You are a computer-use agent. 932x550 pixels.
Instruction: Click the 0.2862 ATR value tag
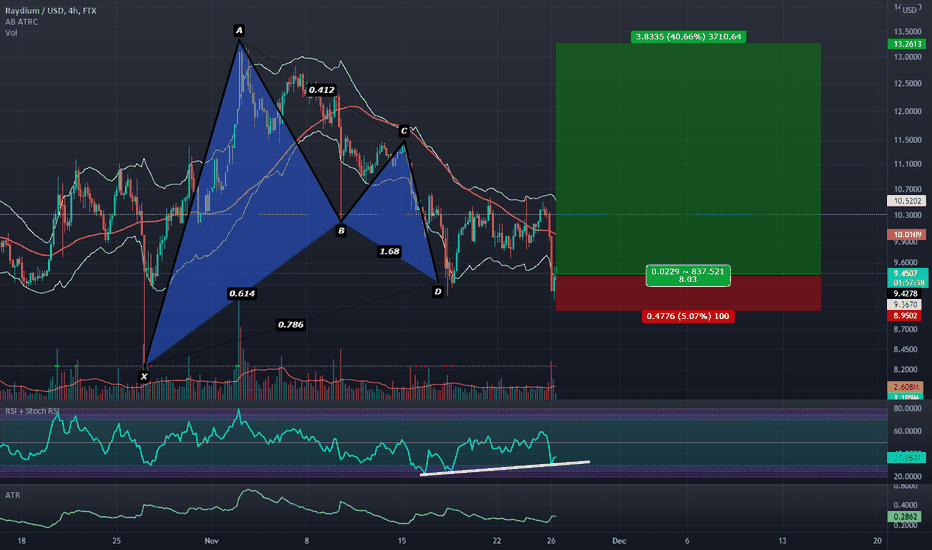[905, 517]
